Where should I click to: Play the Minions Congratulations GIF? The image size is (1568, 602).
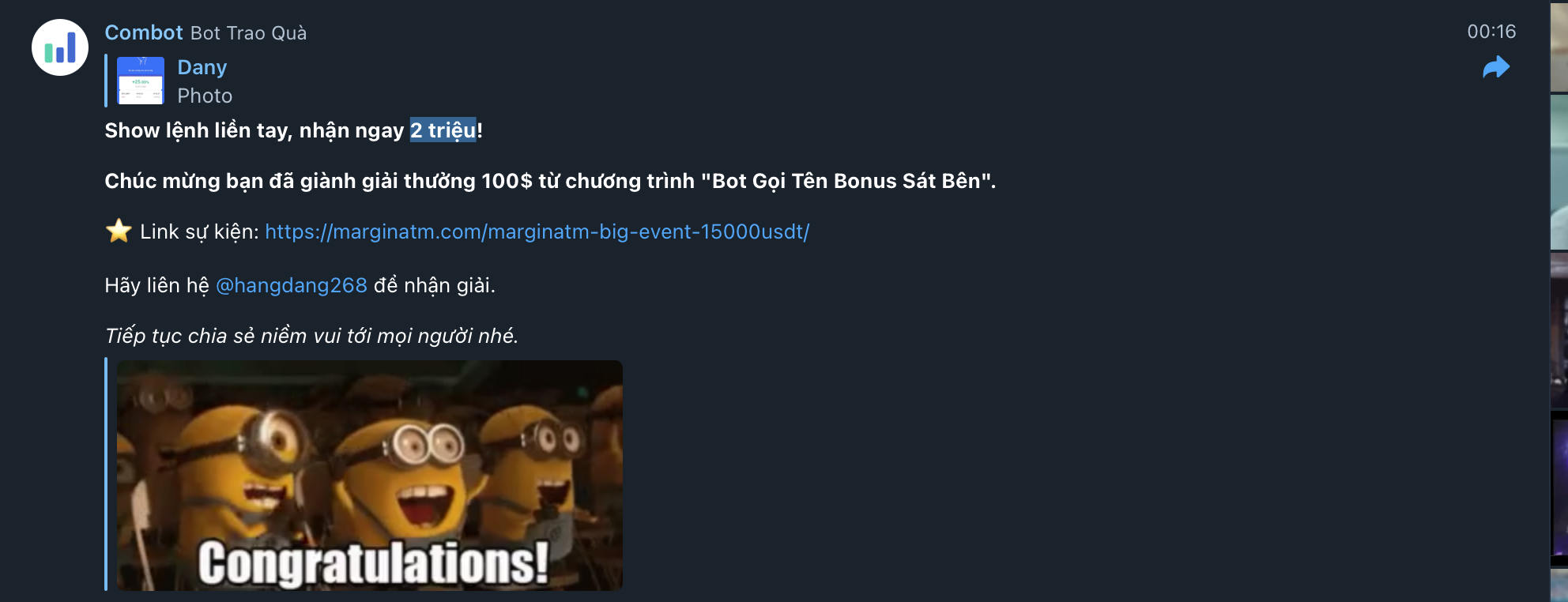coord(370,475)
